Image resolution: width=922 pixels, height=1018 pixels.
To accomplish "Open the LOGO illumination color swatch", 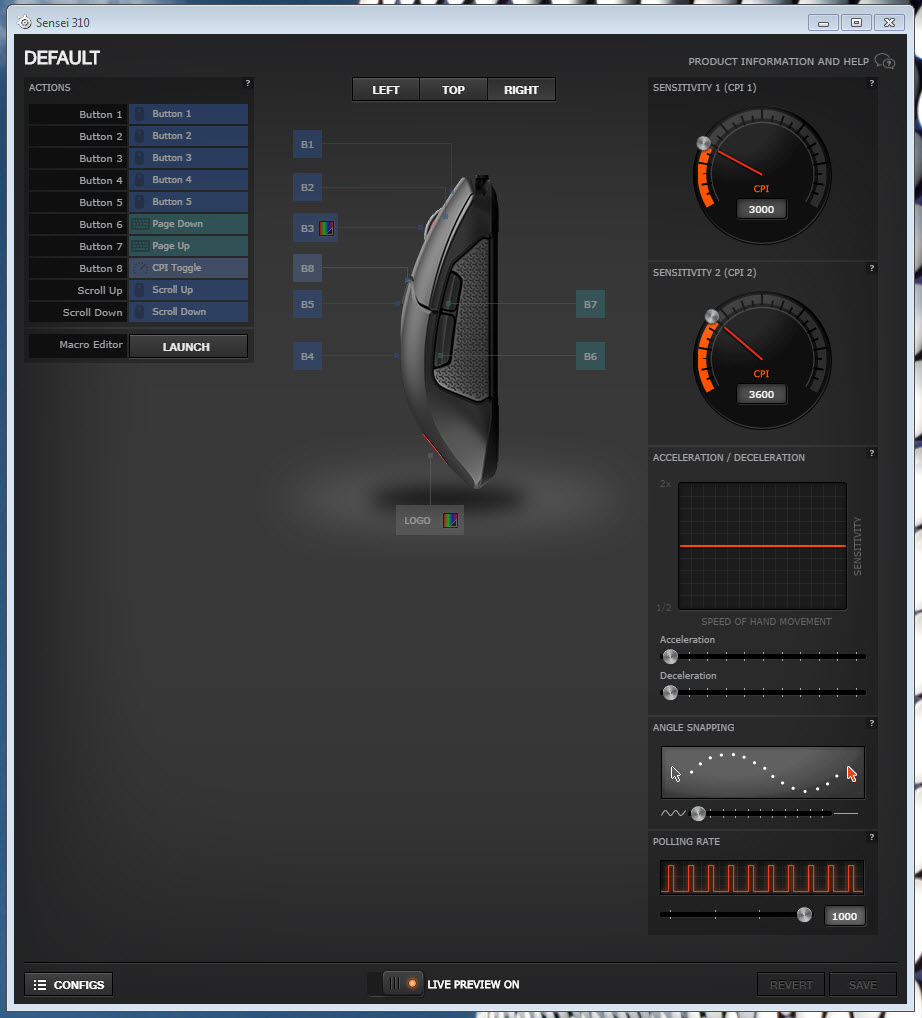I will tap(450, 521).
